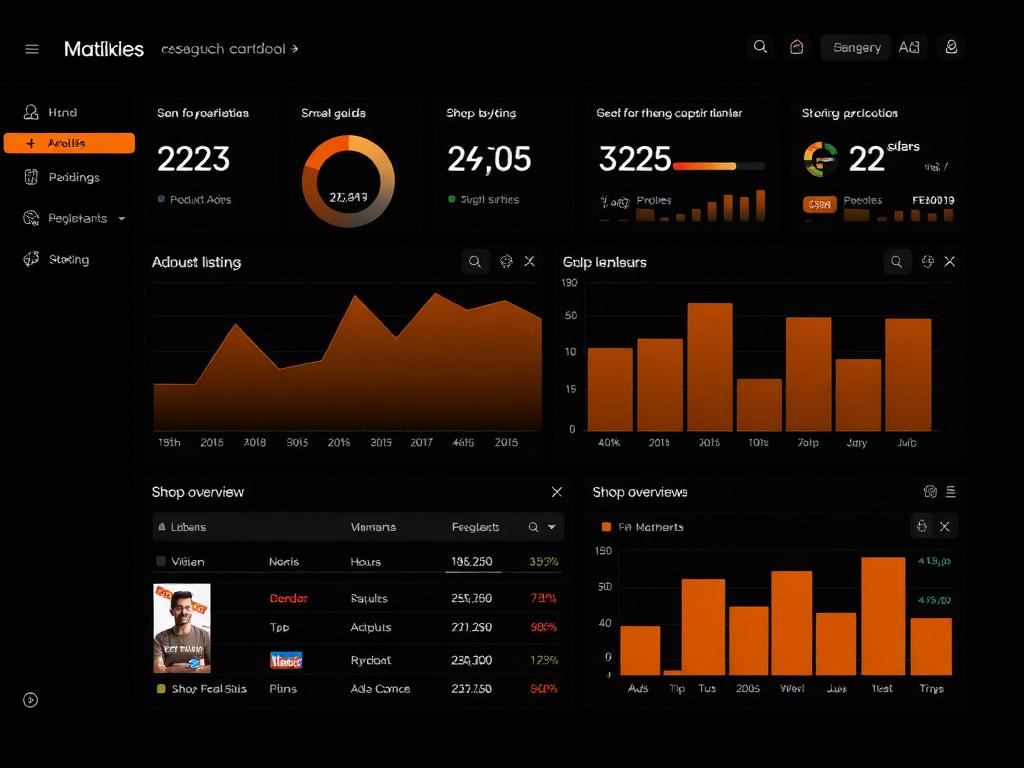Click the orange progress bar beside 3225
Screen dimensions: 1024x768
click(704, 167)
